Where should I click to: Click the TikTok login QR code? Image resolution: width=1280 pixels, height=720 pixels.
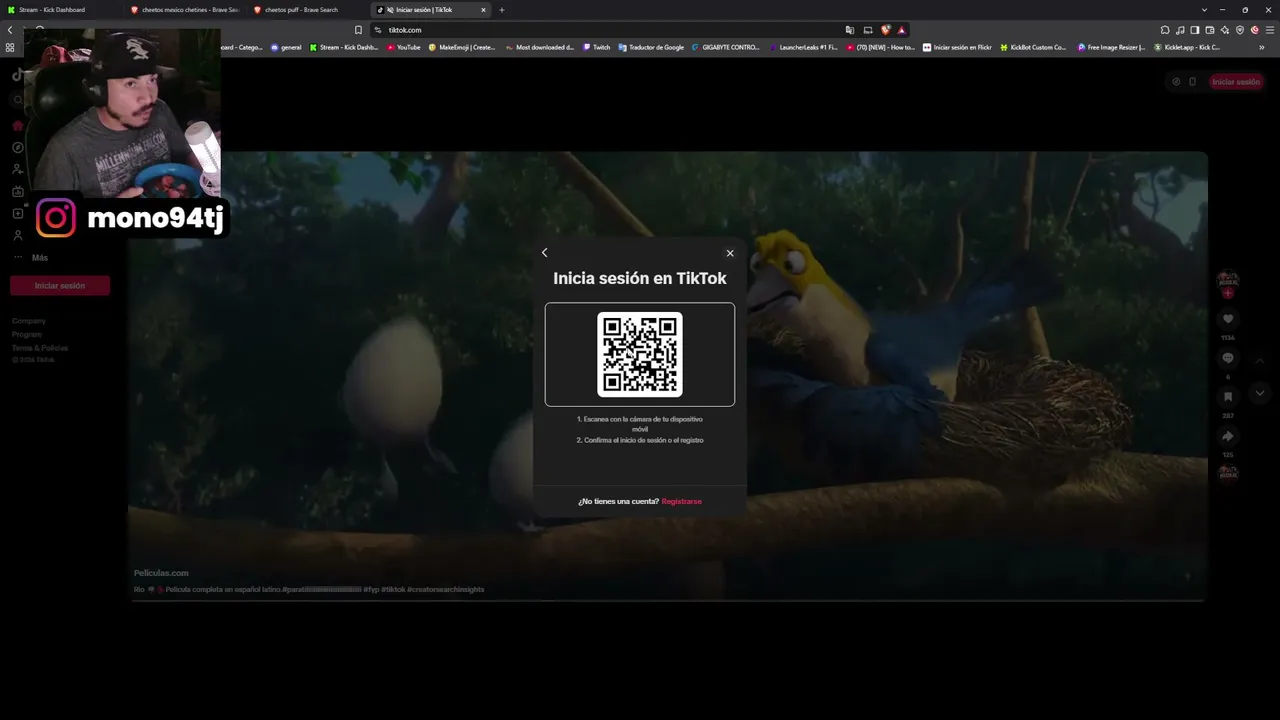(640, 354)
